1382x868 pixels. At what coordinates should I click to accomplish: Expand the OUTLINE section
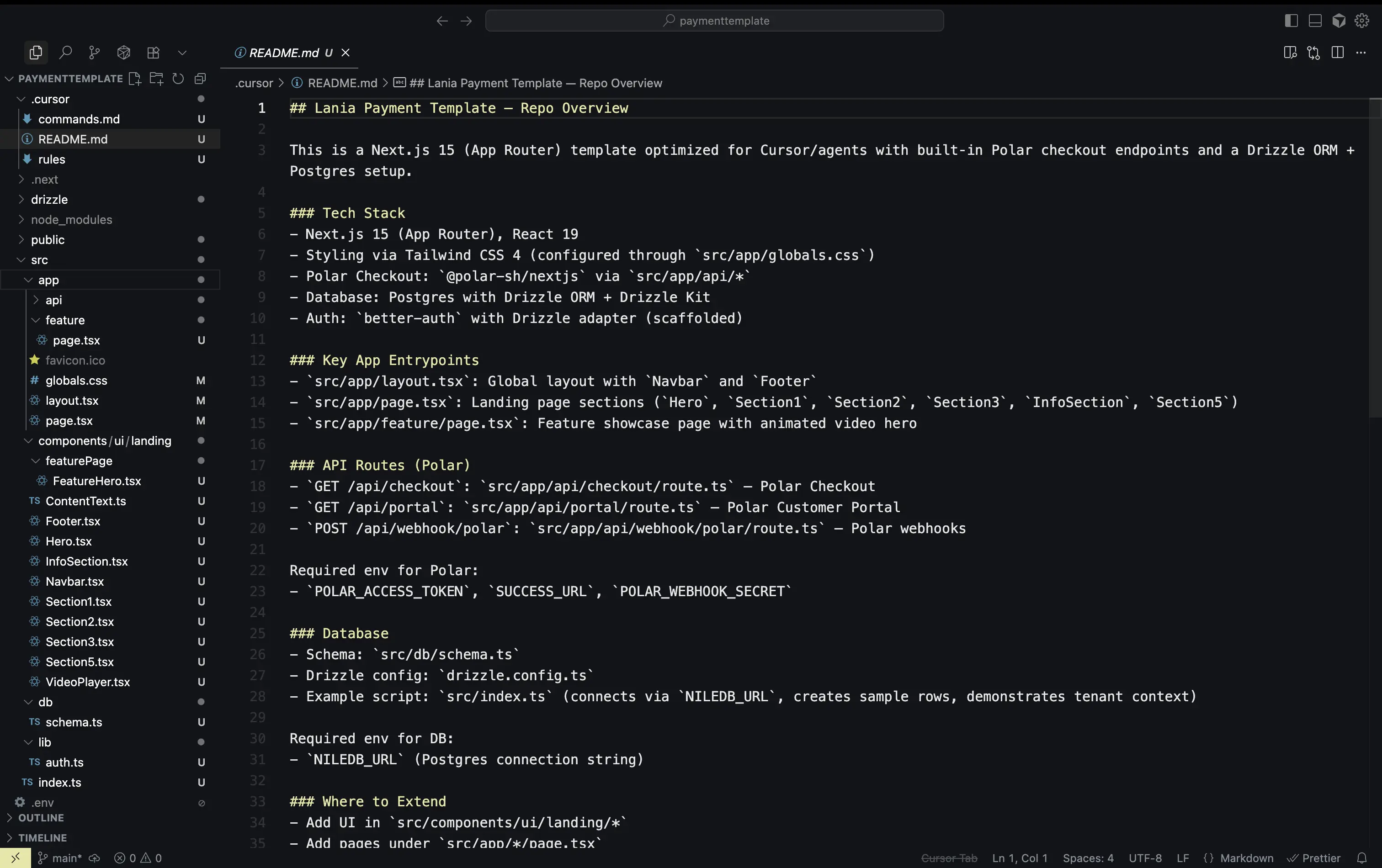pyautogui.click(x=41, y=817)
